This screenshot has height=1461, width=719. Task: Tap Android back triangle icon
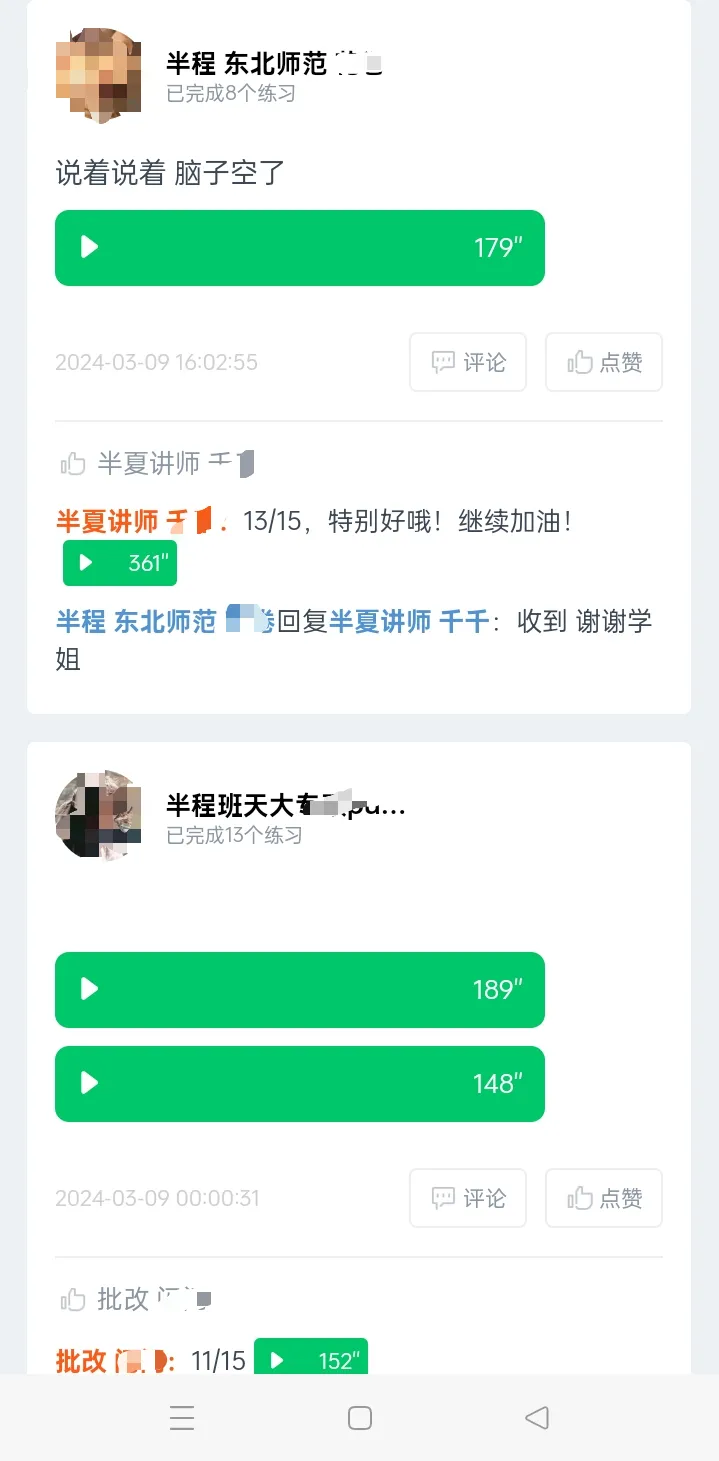(537, 1418)
